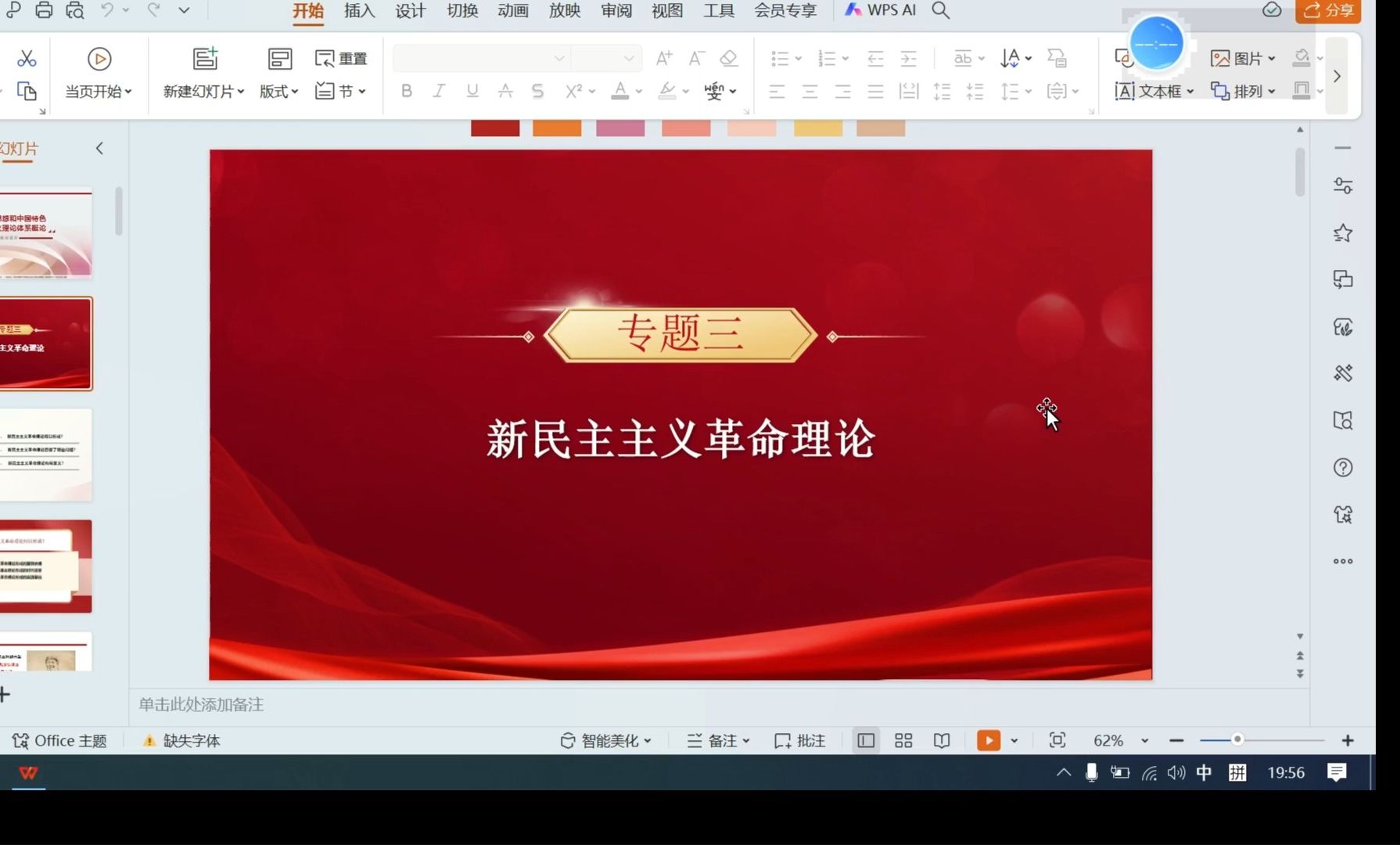Open more options ellipsis in sidebar
Viewport: 1400px width, 845px height.
(1343, 561)
